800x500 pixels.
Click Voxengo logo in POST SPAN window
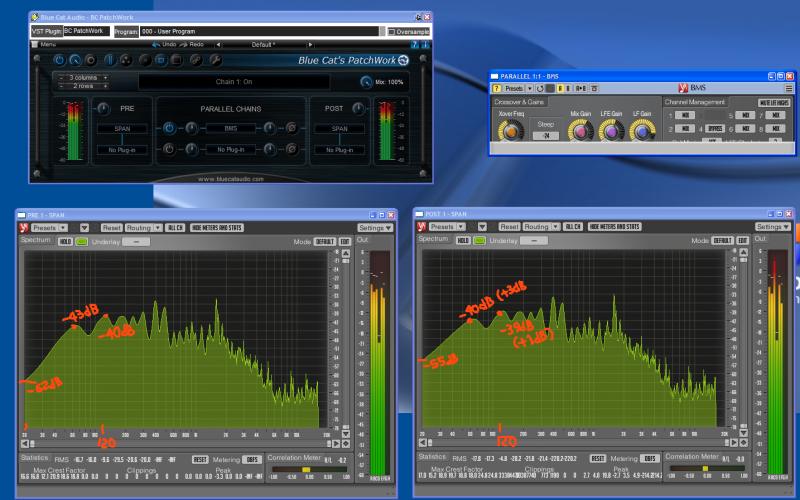coord(421,227)
